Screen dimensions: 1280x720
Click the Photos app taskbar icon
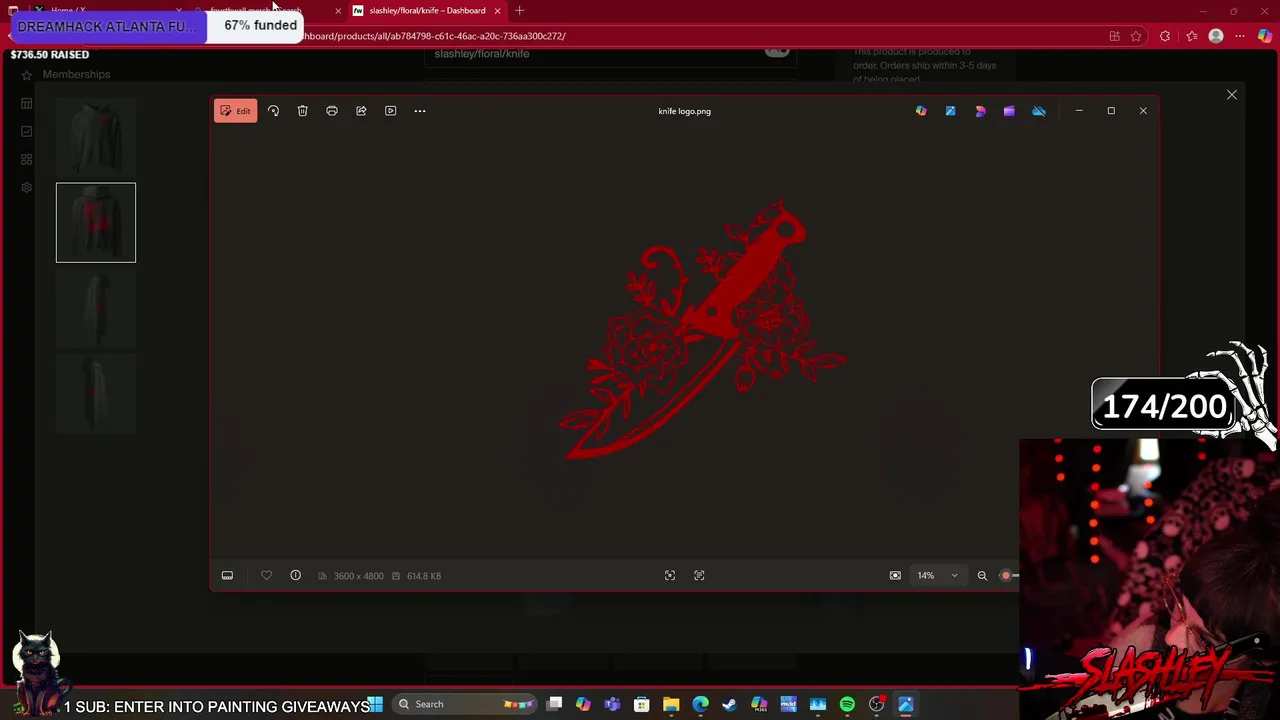pos(906,704)
